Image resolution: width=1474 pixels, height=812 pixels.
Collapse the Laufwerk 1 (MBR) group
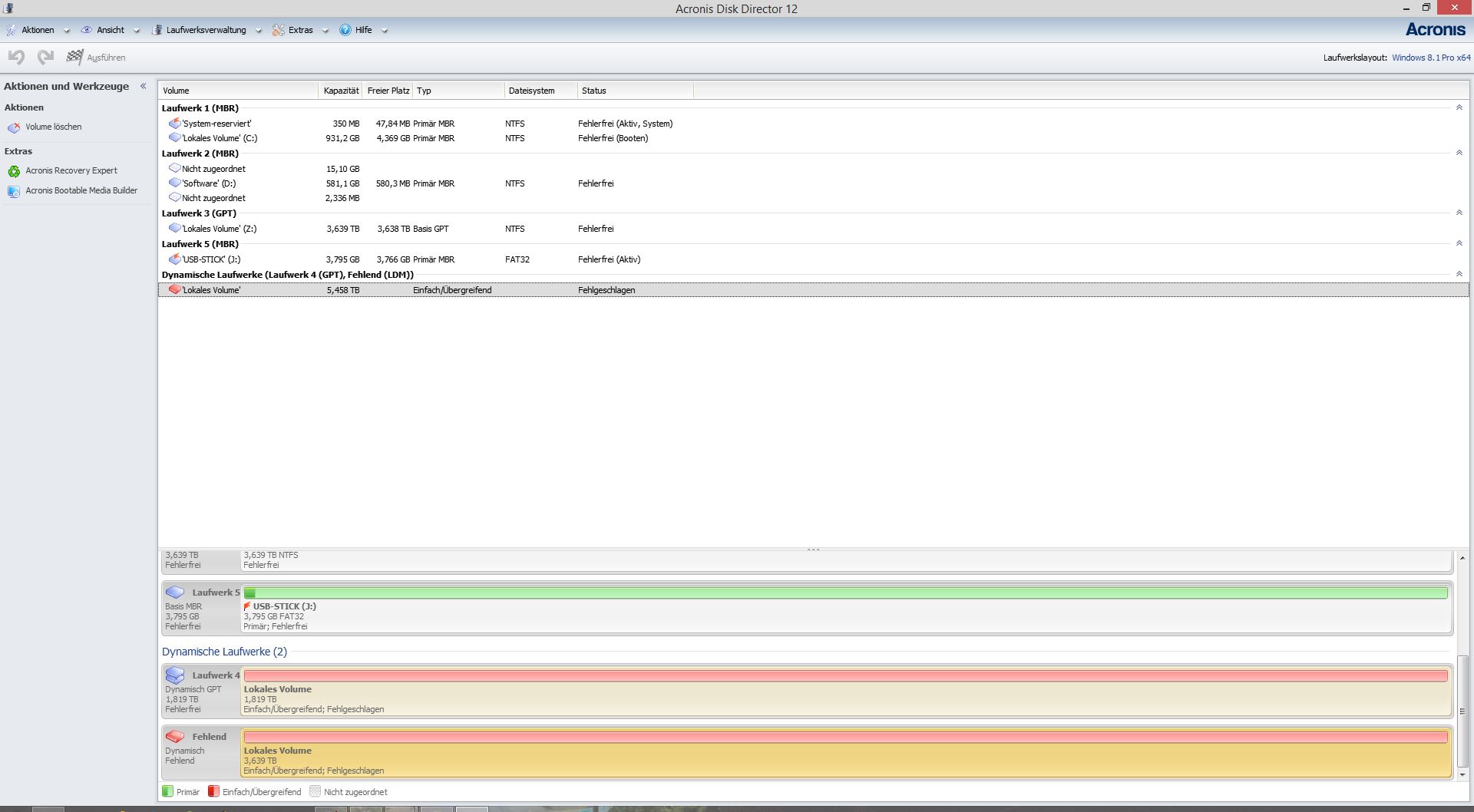point(1459,107)
